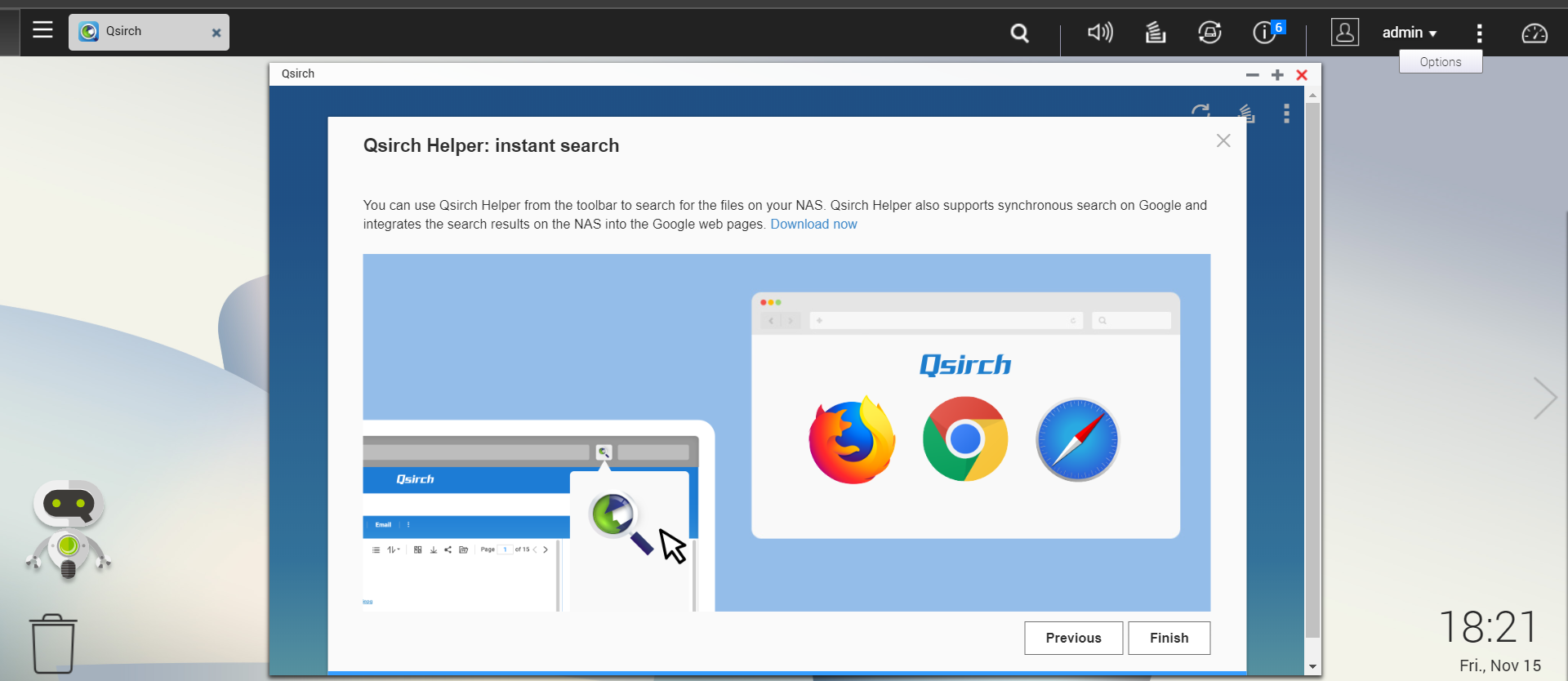Open background tasks stack icon in taskbar

point(1155,32)
